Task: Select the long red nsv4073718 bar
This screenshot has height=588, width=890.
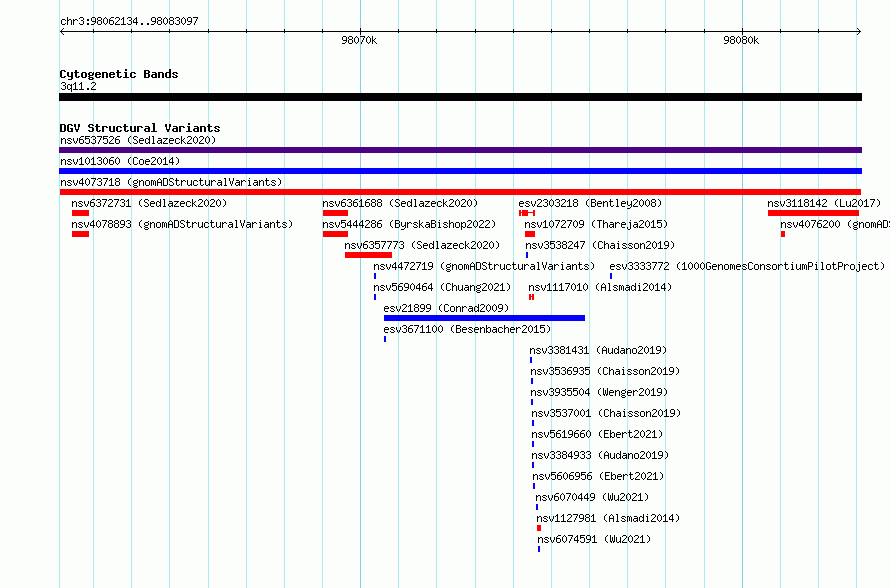Action: pyautogui.click(x=460, y=192)
